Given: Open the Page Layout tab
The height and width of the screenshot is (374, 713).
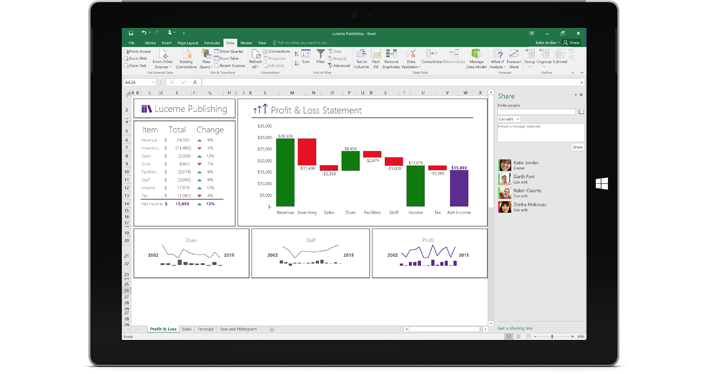Looking at the screenshot, I should tap(187, 43).
